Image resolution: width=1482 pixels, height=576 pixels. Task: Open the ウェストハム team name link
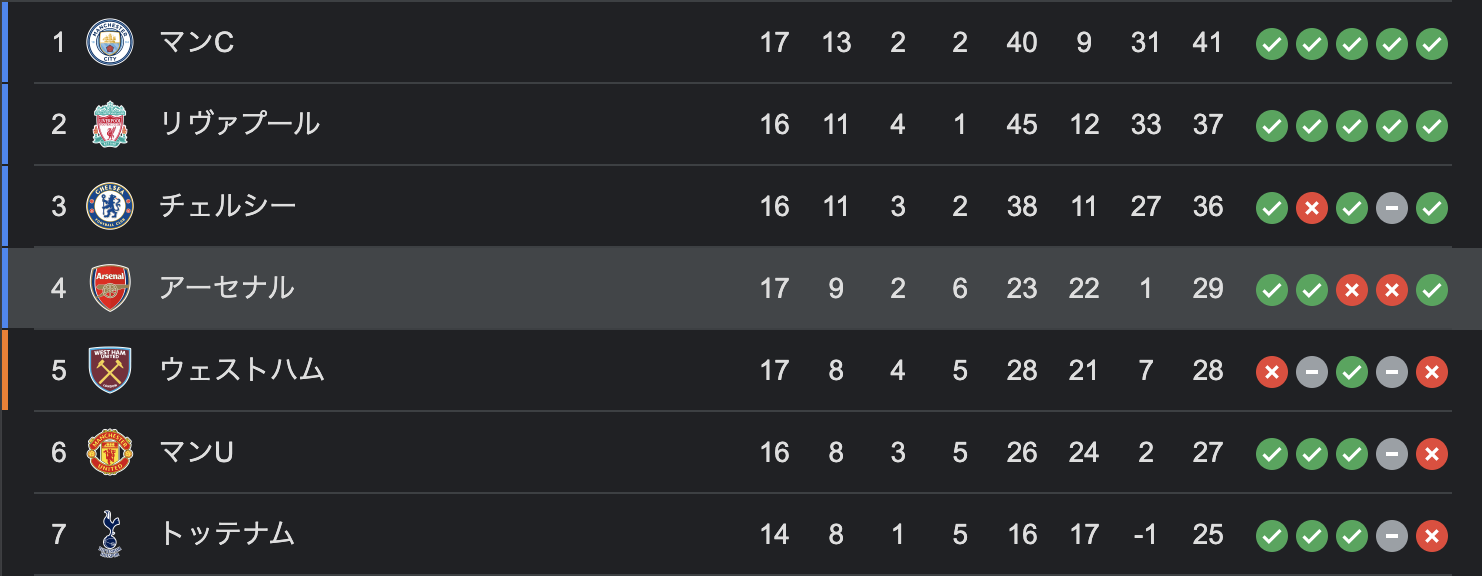pyautogui.click(x=243, y=370)
